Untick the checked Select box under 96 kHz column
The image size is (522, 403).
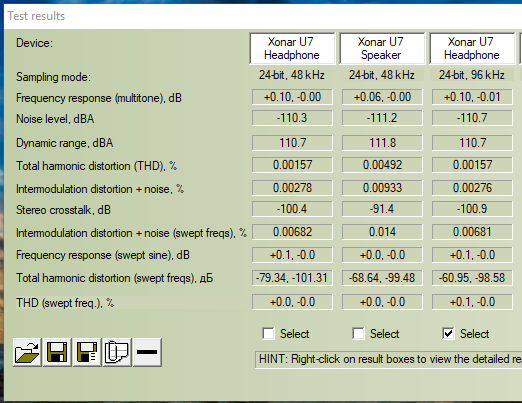[448, 334]
